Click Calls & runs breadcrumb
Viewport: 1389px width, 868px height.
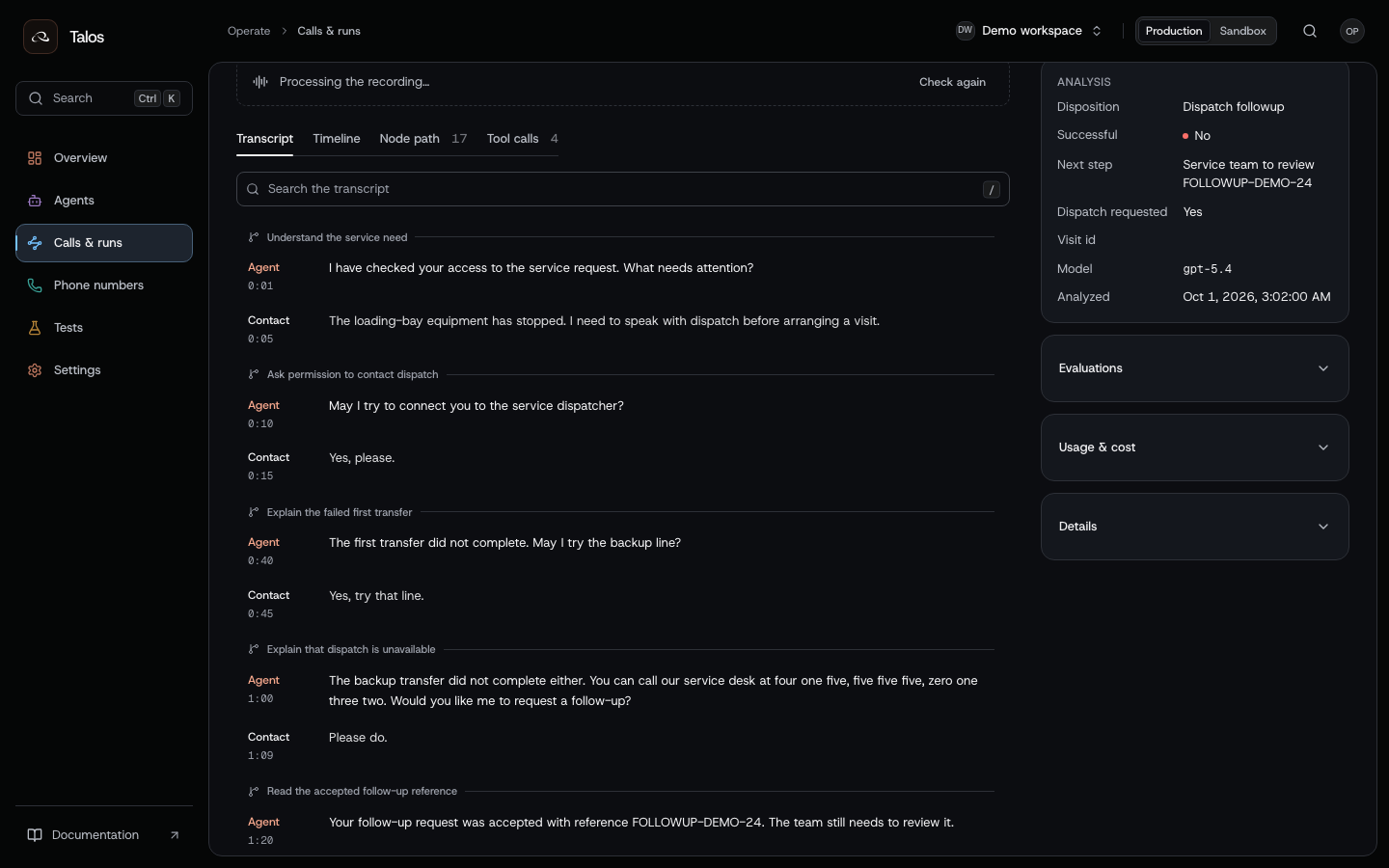[x=329, y=31]
